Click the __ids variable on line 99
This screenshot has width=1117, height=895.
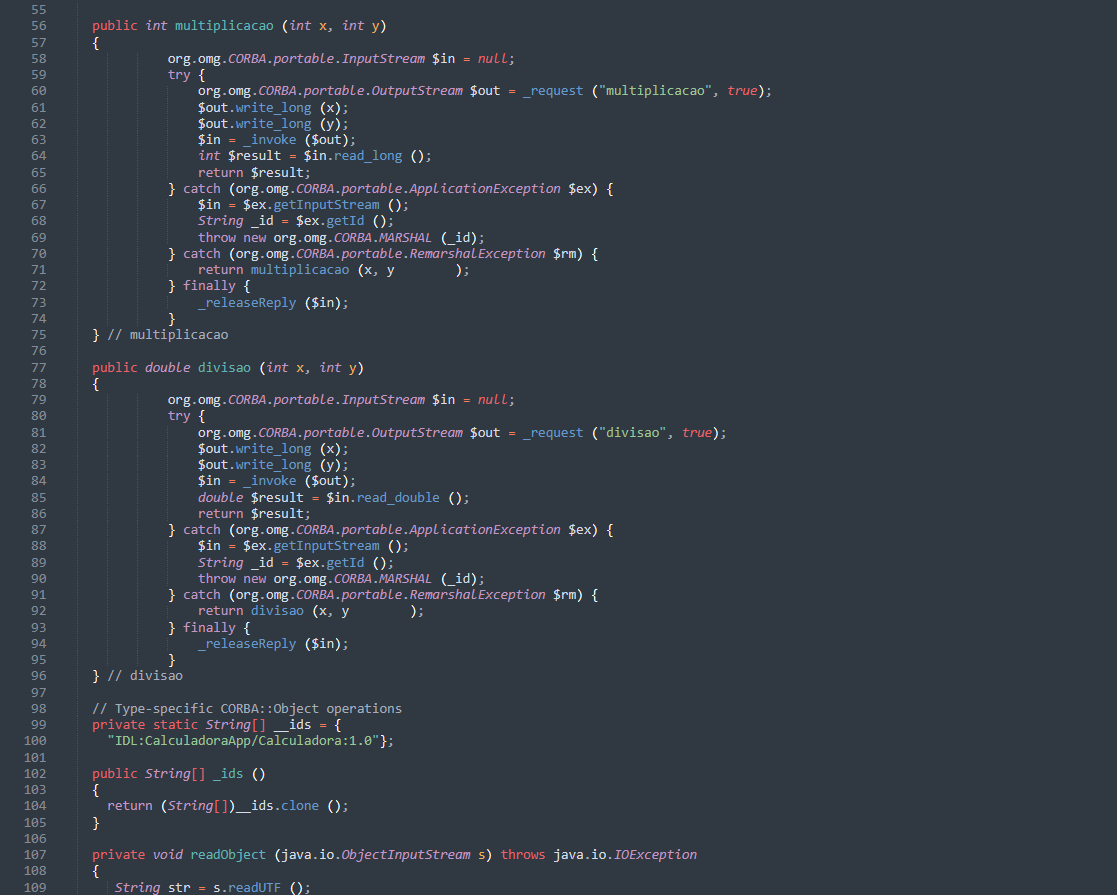pyautogui.click(x=292, y=725)
